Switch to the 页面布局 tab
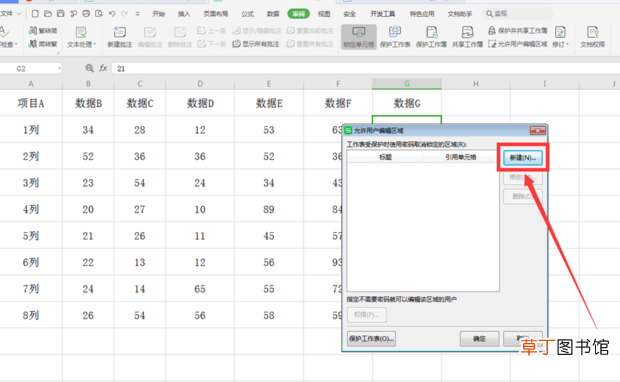 (x=215, y=14)
